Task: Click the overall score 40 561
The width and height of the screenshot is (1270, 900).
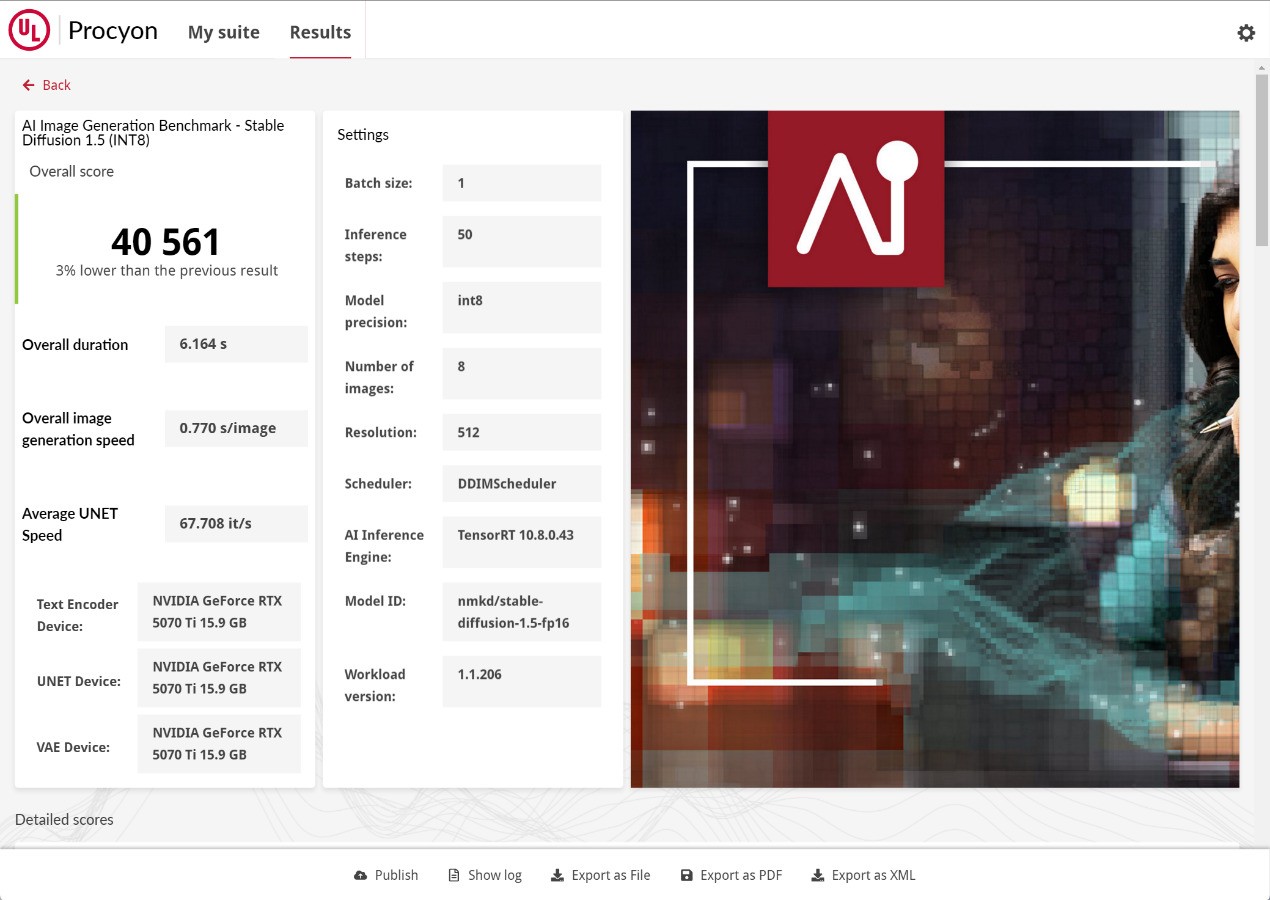Action: coord(165,242)
